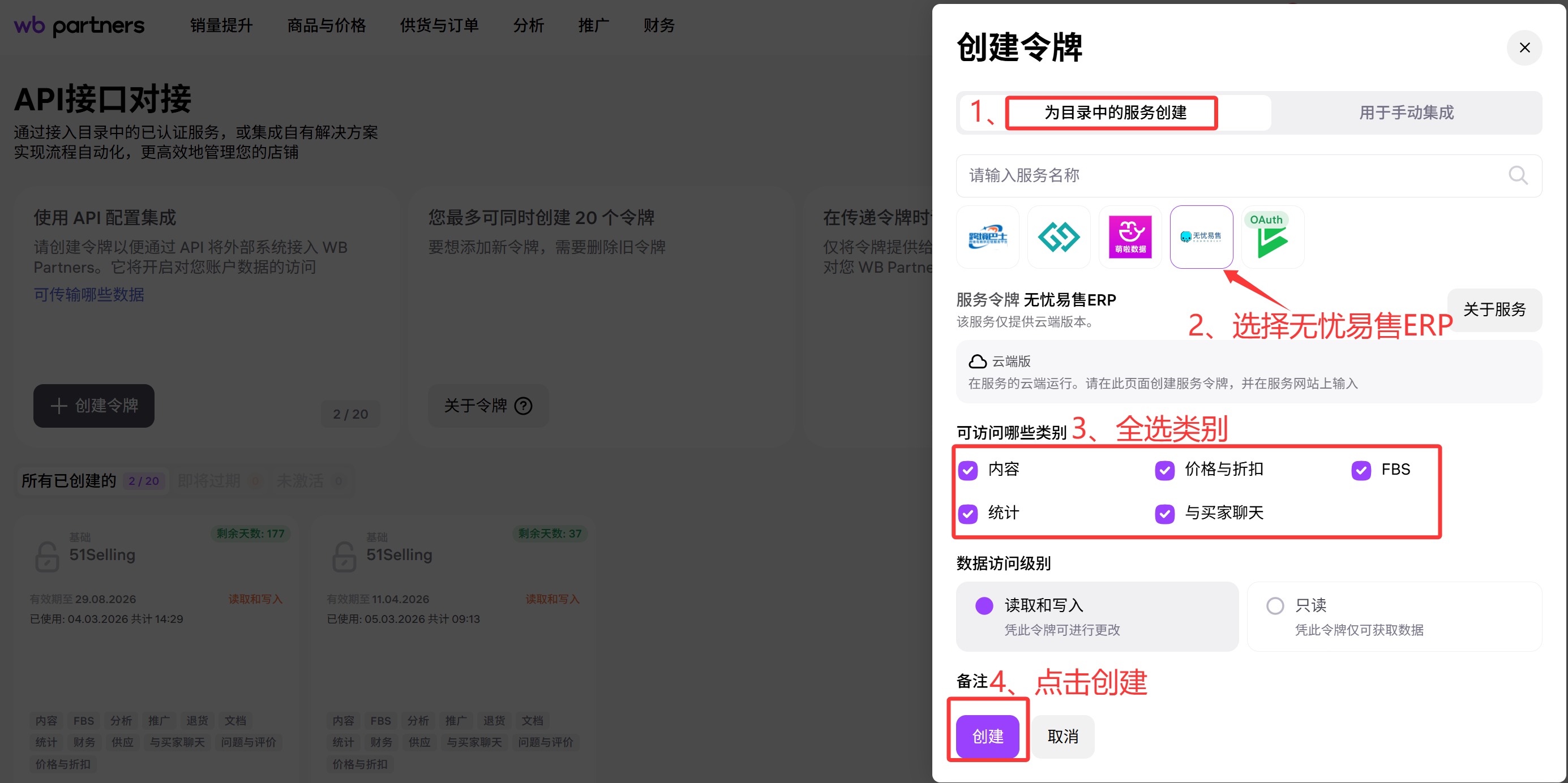The width and height of the screenshot is (1568, 783).
Task: Toggle the 与买家聊天 checkbox
Action: 1164,514
